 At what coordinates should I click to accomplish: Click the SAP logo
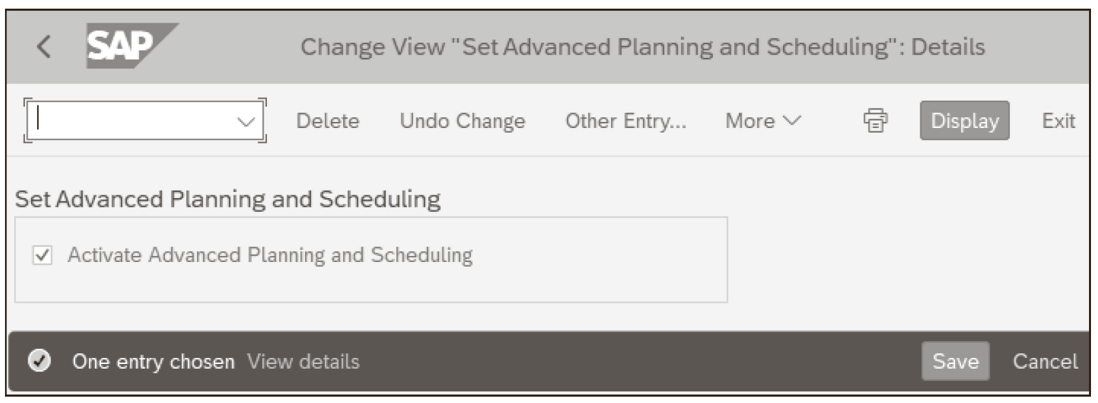(131, 45)
